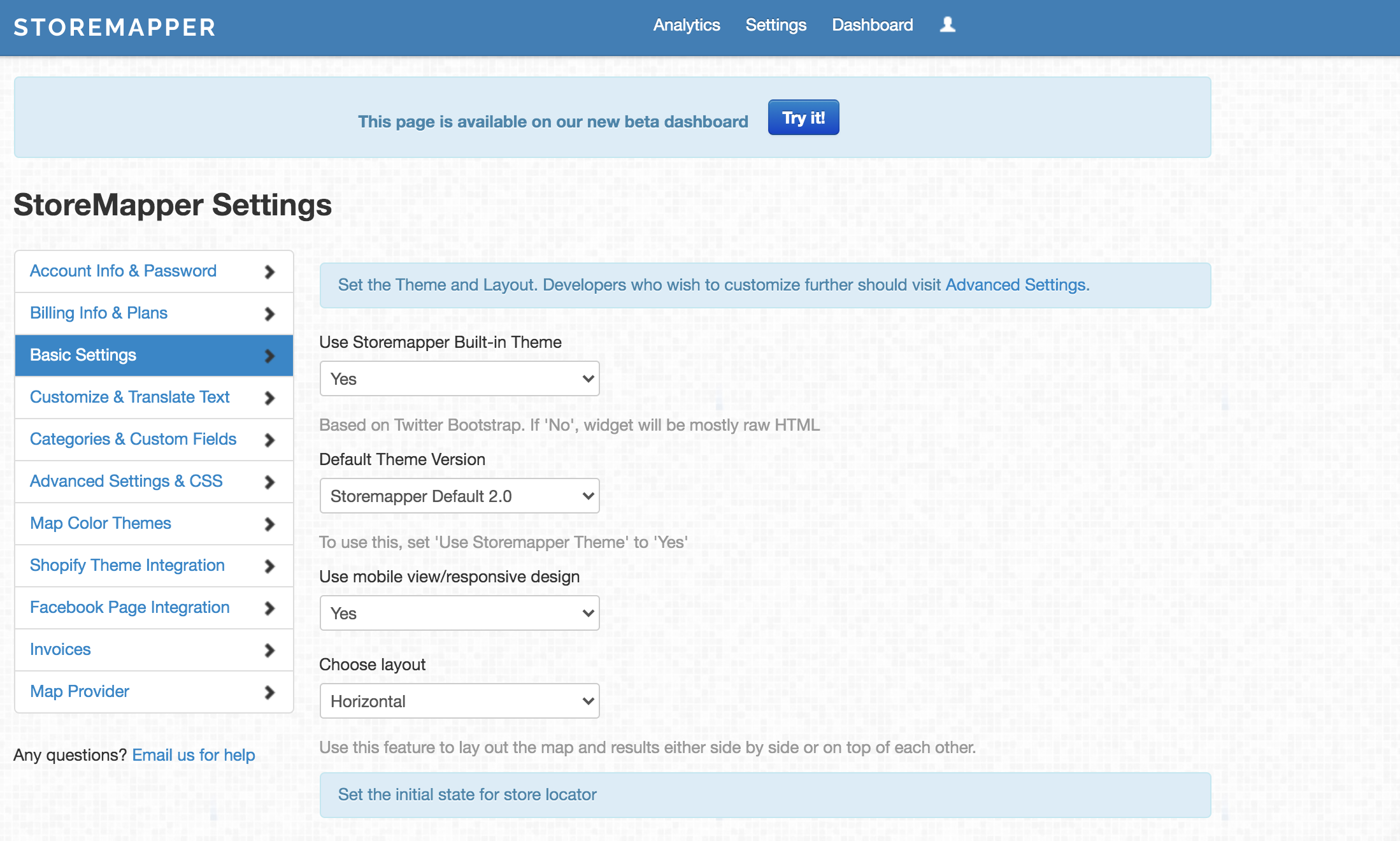Click chevron arrow beside Billing Info & Plans
Screen dimensions: 1400x841
pyautogui.click(x=269, y=314)
